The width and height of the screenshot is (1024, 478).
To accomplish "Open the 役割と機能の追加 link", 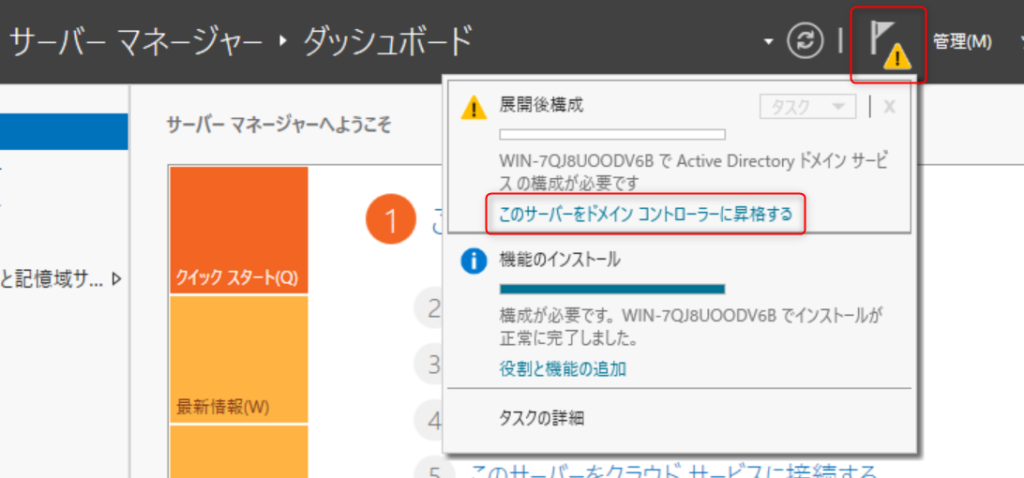I will click(x=563, y=368).
